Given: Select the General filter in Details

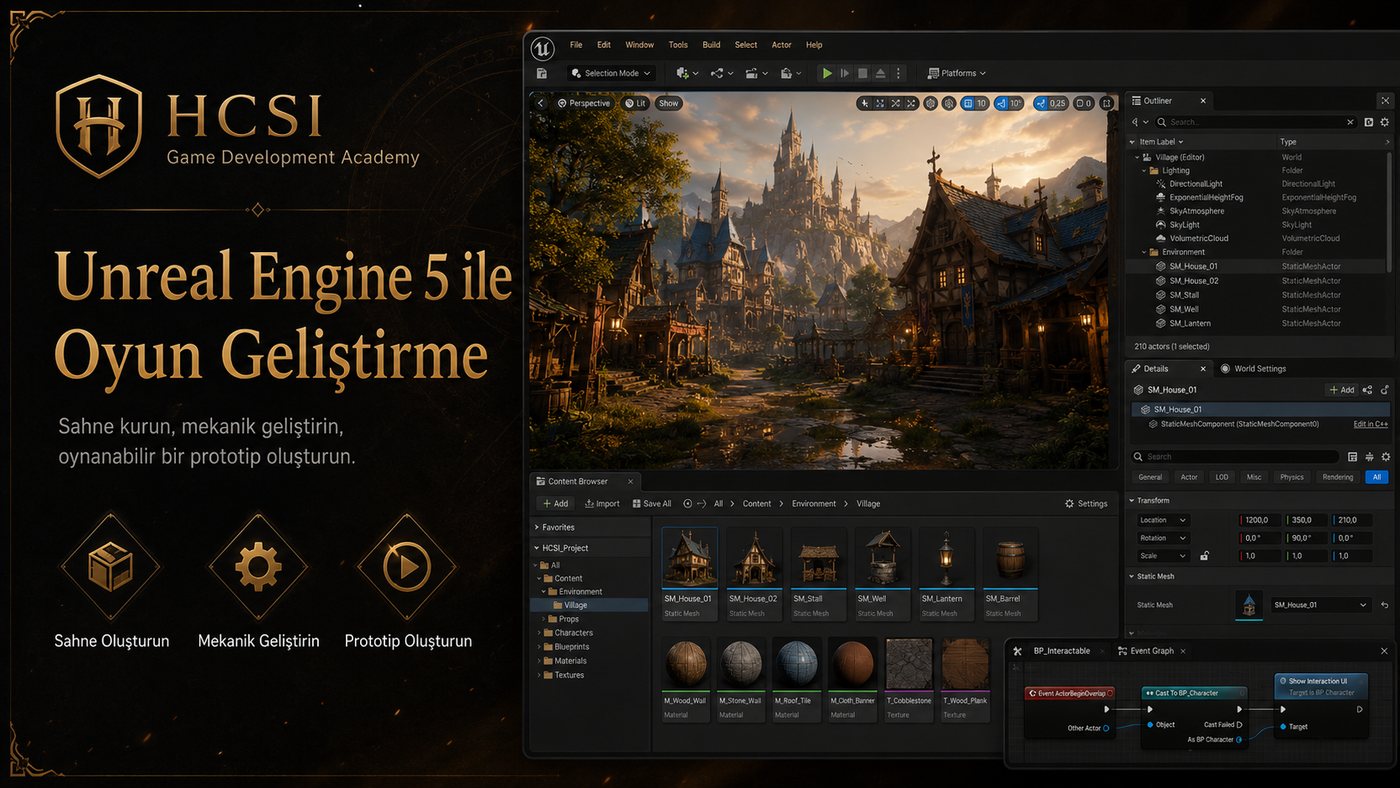Looking at the screenshot, I should coord(1150,477).
